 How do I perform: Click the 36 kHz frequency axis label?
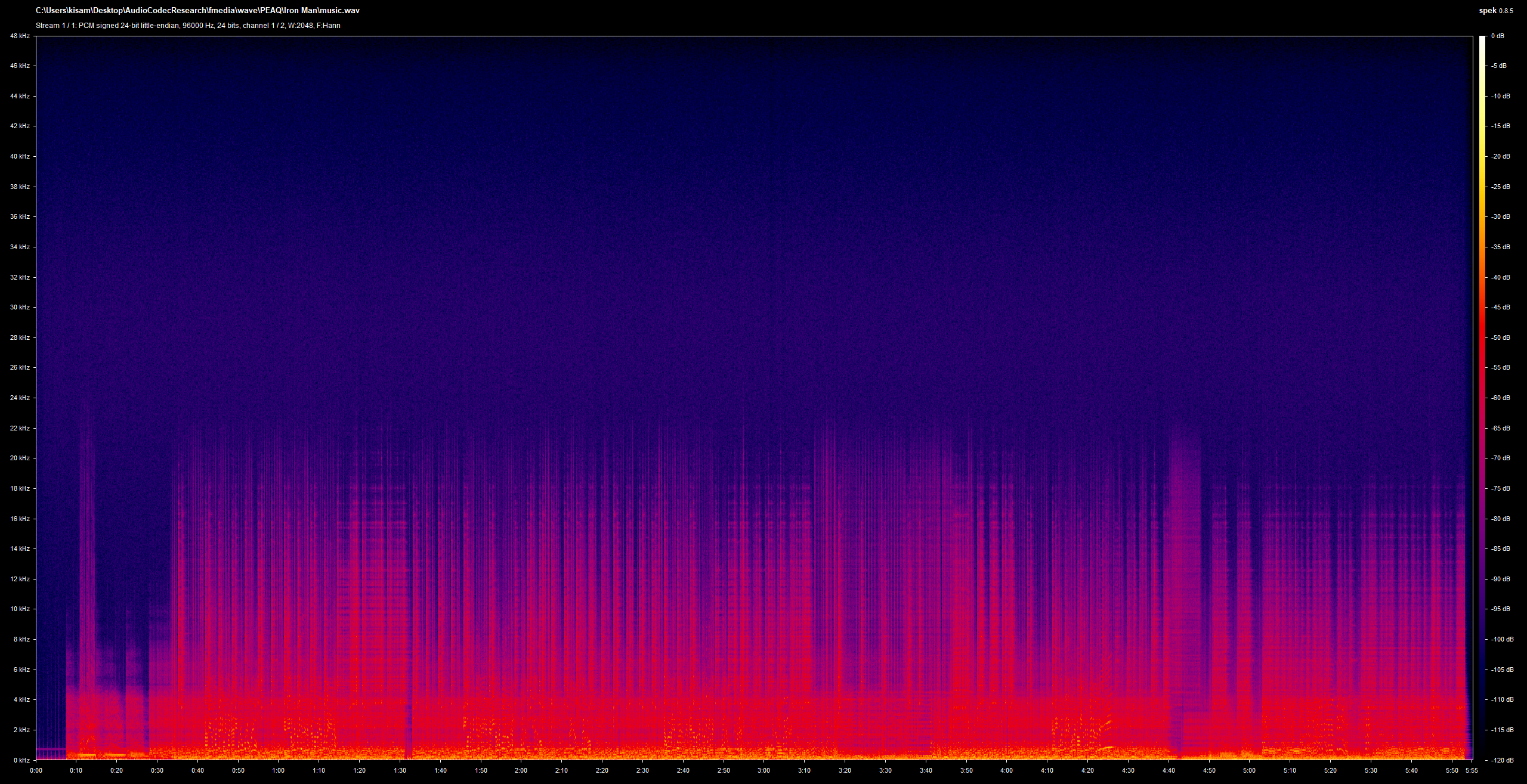click(20, 217)
